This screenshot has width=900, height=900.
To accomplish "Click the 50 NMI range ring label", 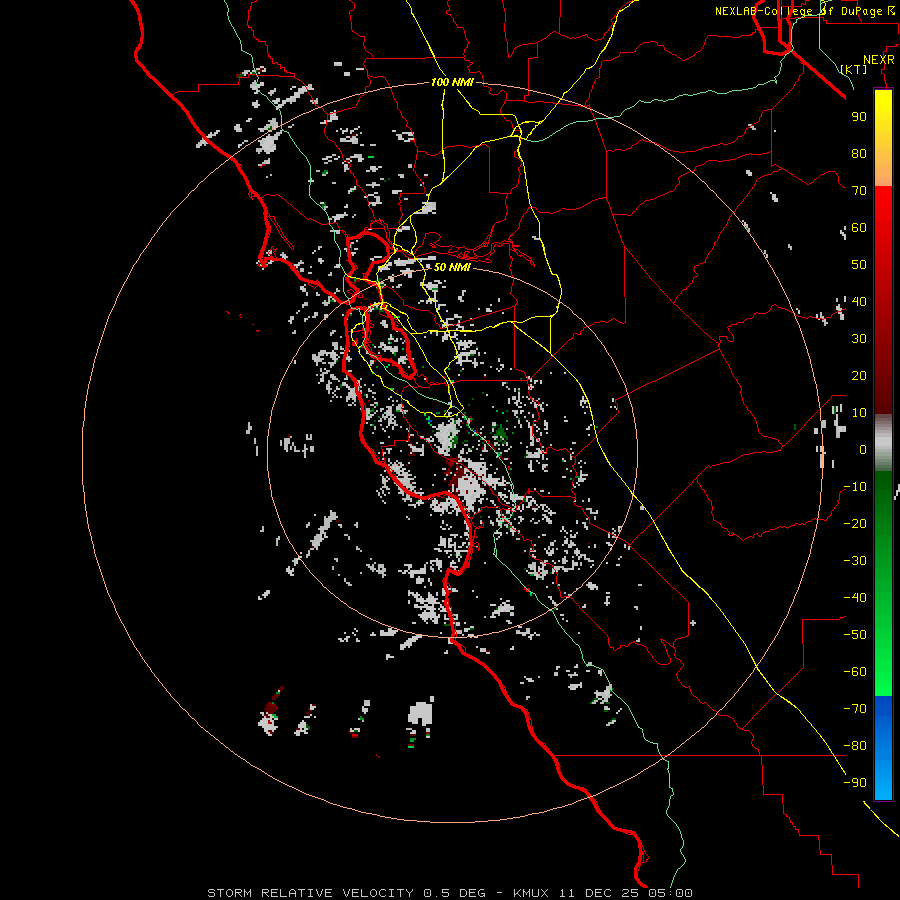I will [x=452, y=267].
